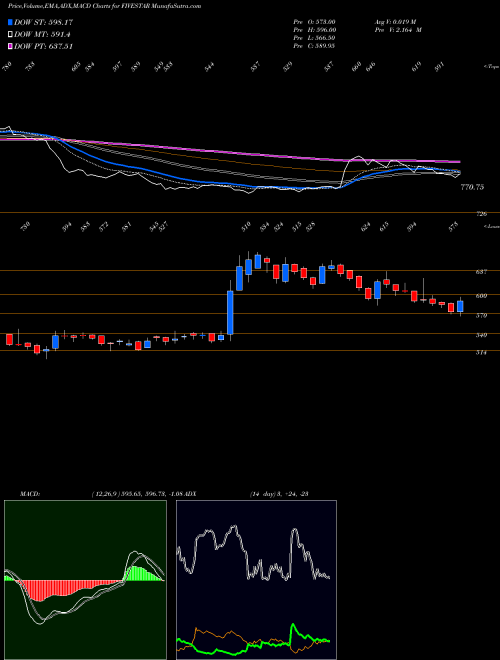Screen dimensions: 500x660
Task: Click the blue DOW ST legend swatch
Action: point(10,22)
